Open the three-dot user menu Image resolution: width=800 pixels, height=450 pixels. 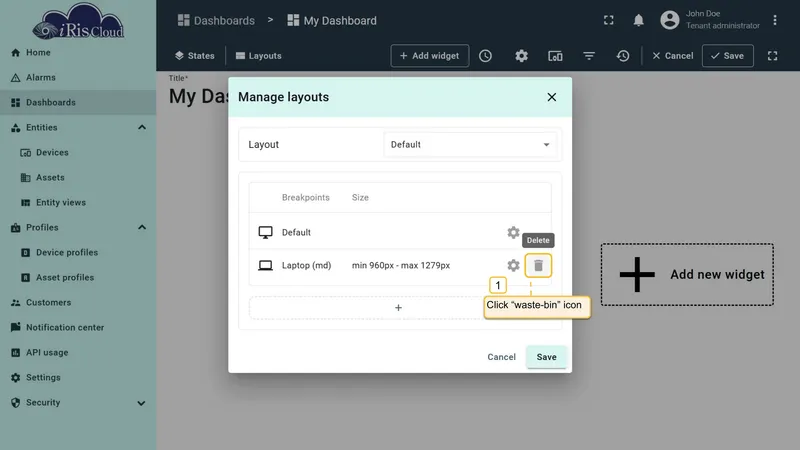[774, 20]
